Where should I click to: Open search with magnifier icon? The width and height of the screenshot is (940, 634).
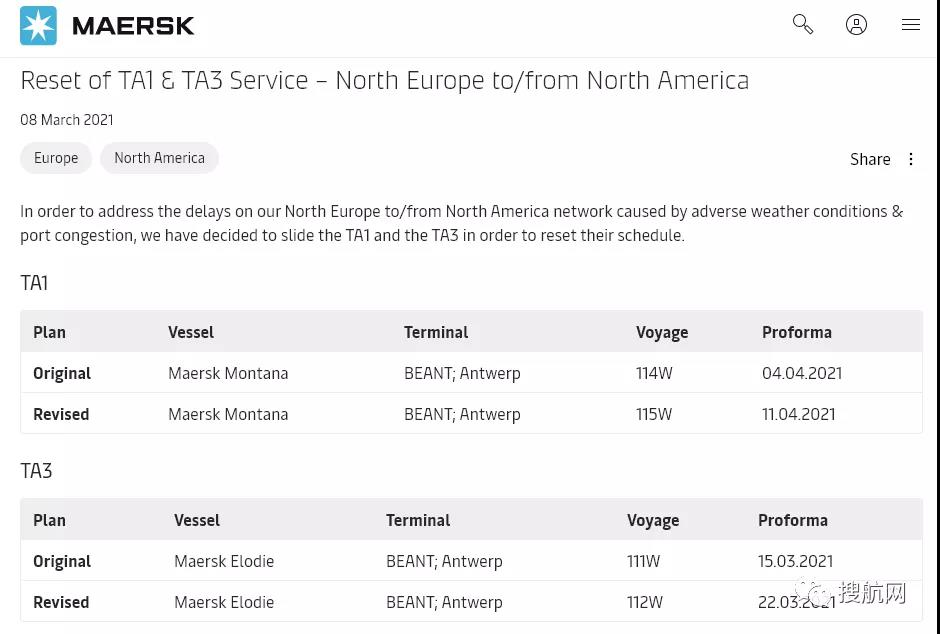803,24
